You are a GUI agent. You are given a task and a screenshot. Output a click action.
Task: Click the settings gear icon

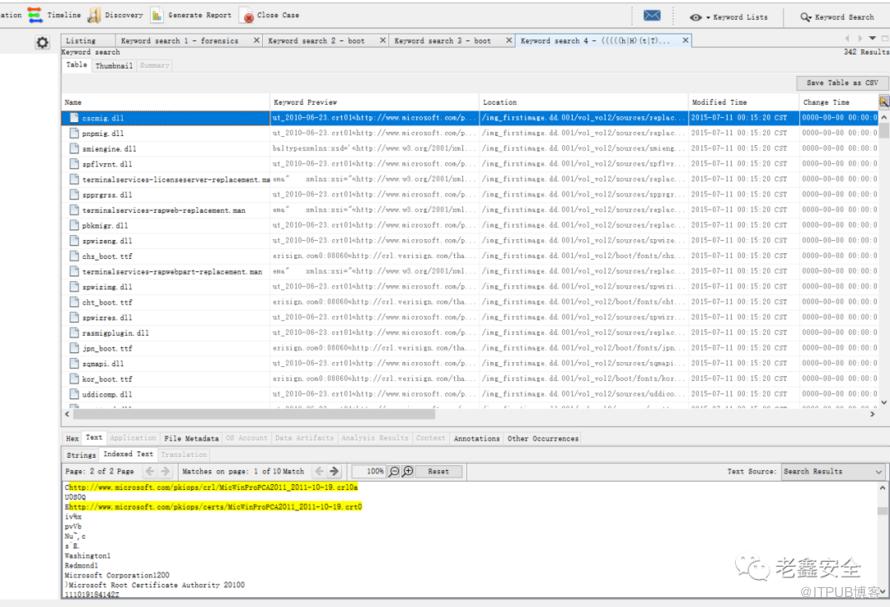click(42, 43)
